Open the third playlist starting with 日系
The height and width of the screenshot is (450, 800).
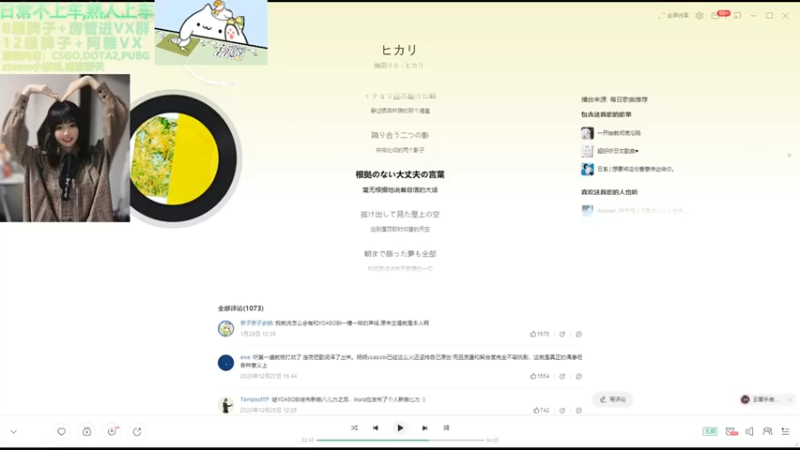[x=636, y=169]
